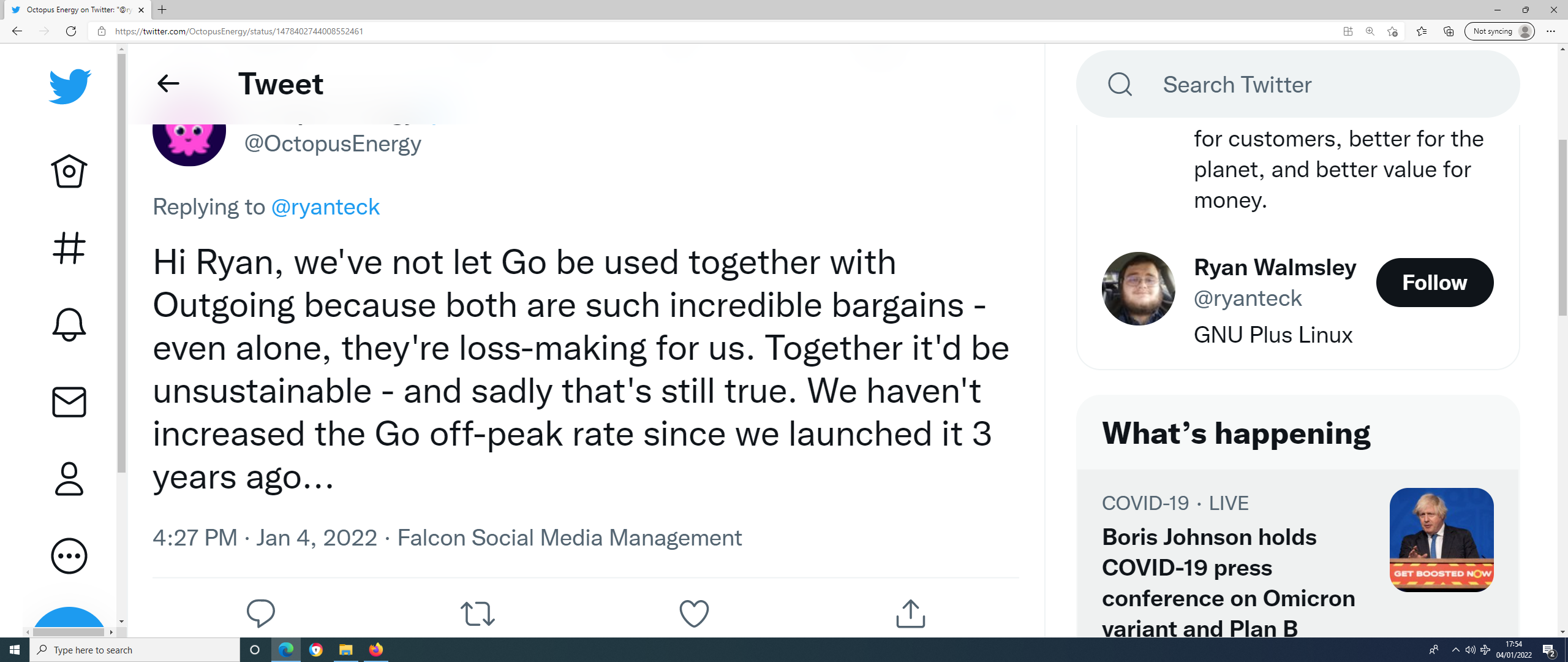The image size is (1568, 662).
Task: Open Messages envelope icon
Action: click(69, 402)
